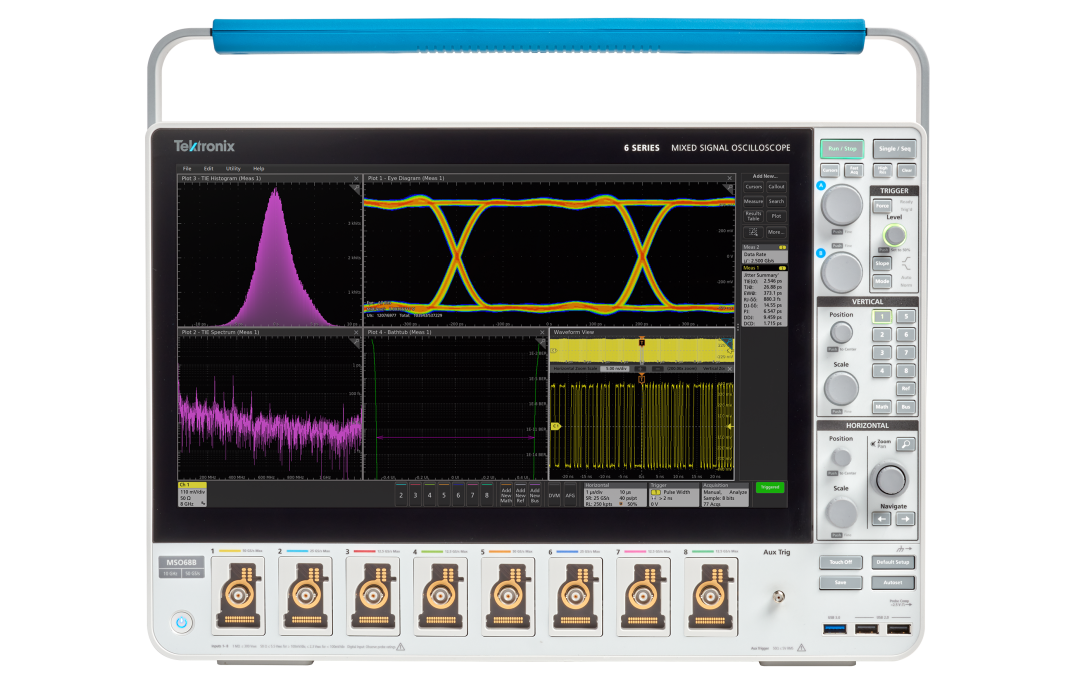1080x690 pixels.
Task: Open the Trigger Pulse Width badge
Action: (x=674, y=494)
